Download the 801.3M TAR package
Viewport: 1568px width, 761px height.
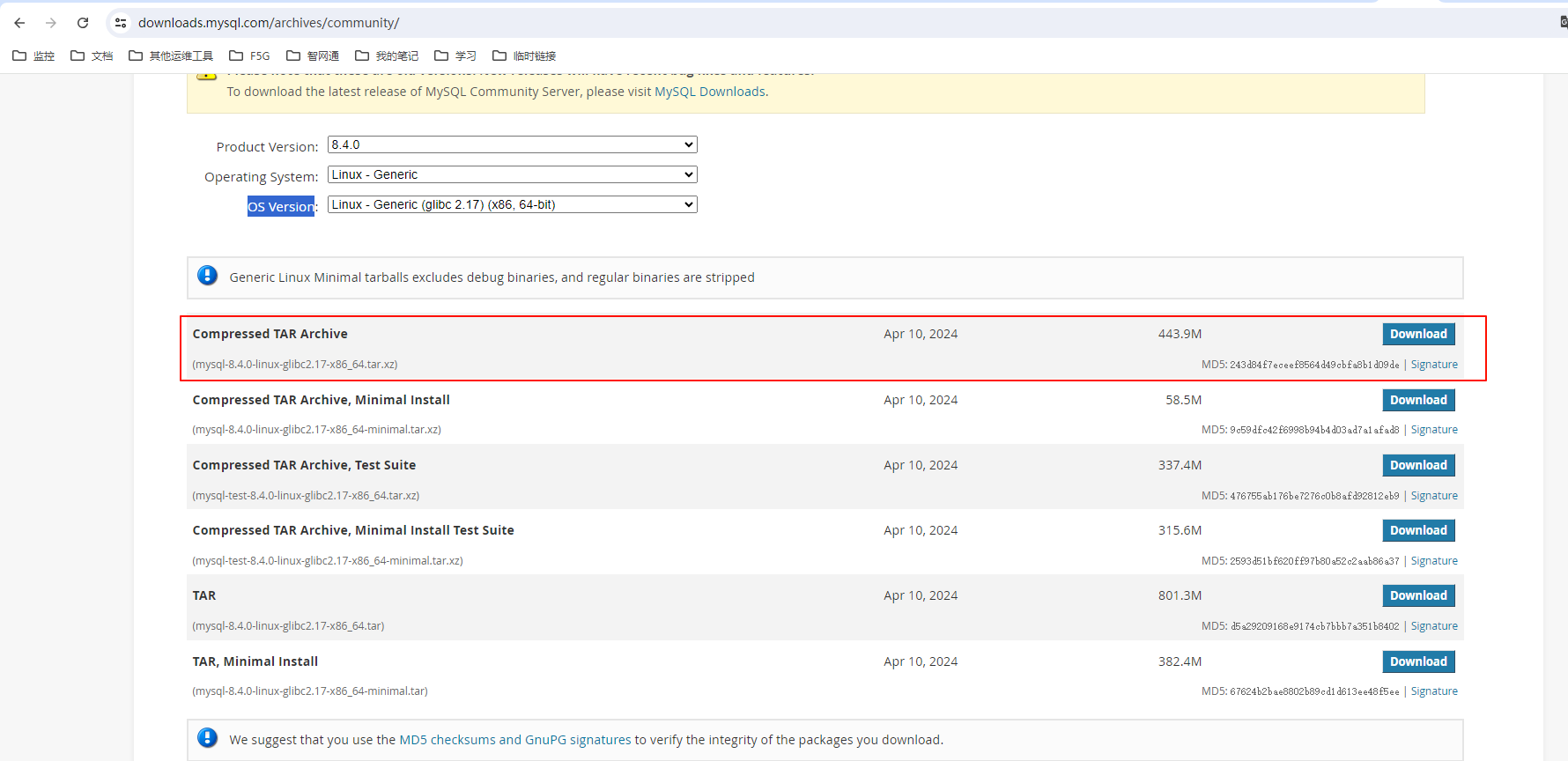coord(1418,595)
